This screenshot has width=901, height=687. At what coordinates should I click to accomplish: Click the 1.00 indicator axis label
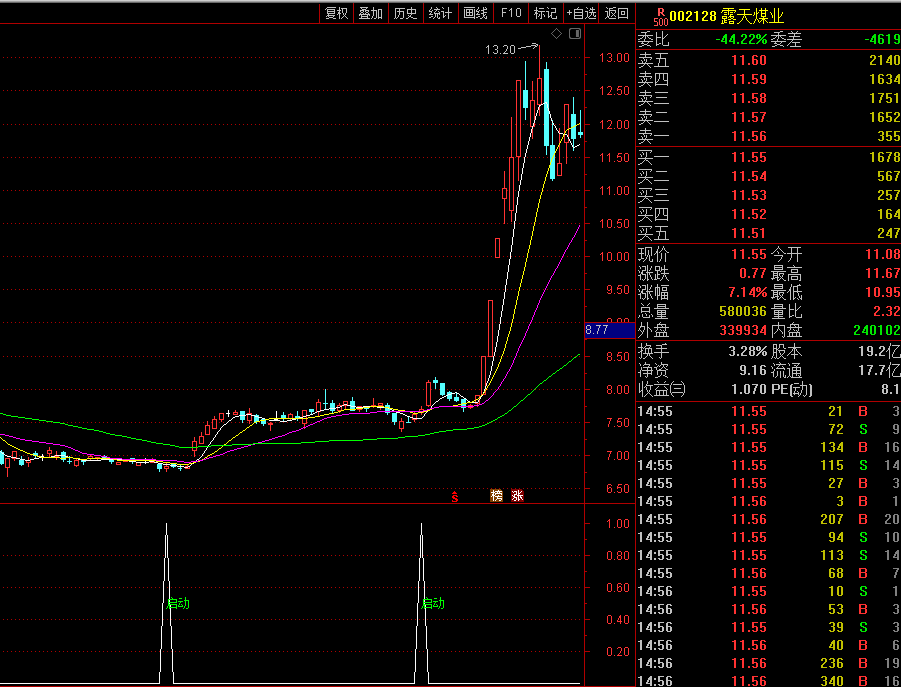[x=618, y=524]
